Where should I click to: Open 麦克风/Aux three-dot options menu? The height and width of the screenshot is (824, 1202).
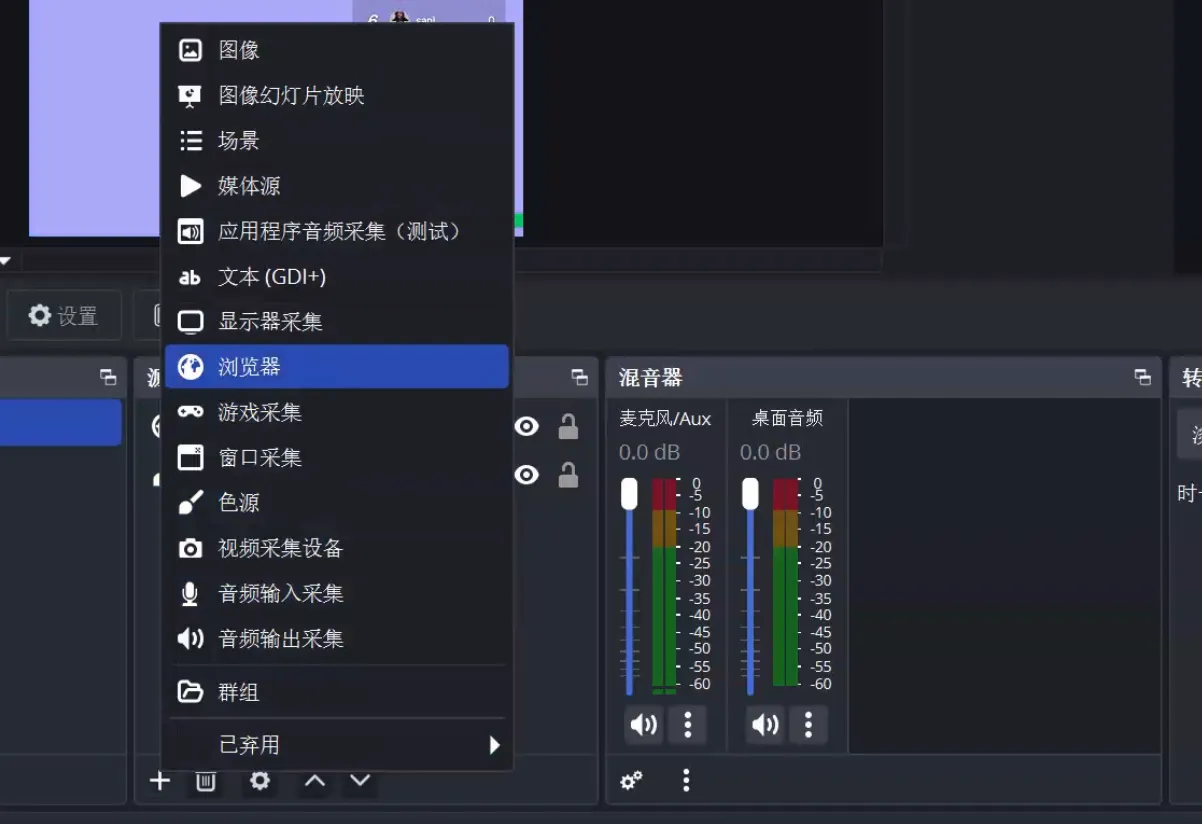(687, 725)
